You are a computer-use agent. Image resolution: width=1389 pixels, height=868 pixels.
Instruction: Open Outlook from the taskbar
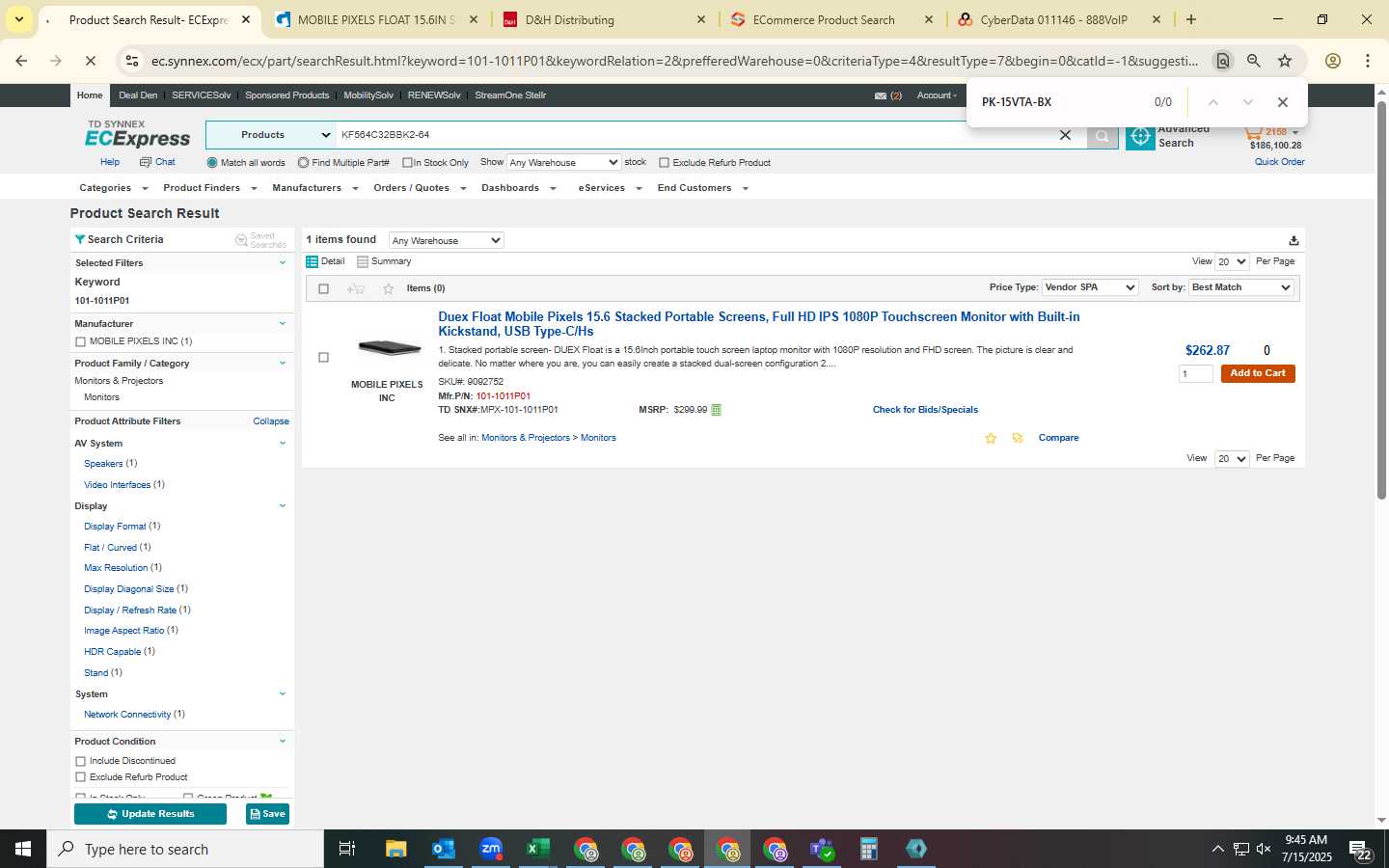(444, 849)
